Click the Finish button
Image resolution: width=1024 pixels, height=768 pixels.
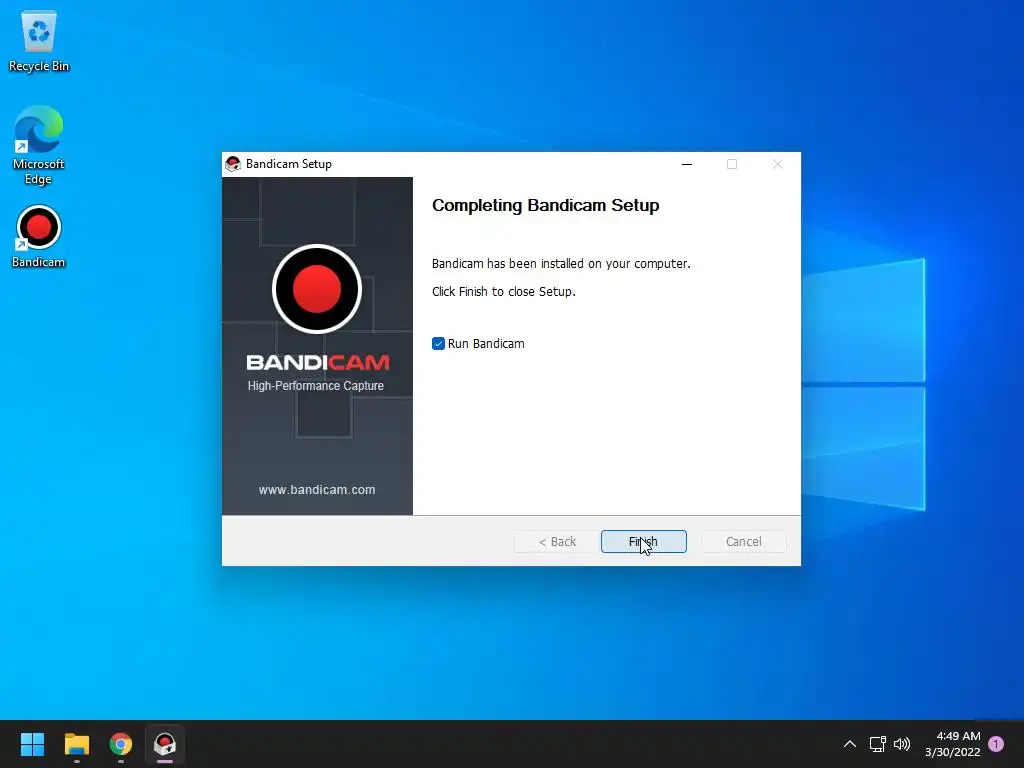click(x=643, y=541)
